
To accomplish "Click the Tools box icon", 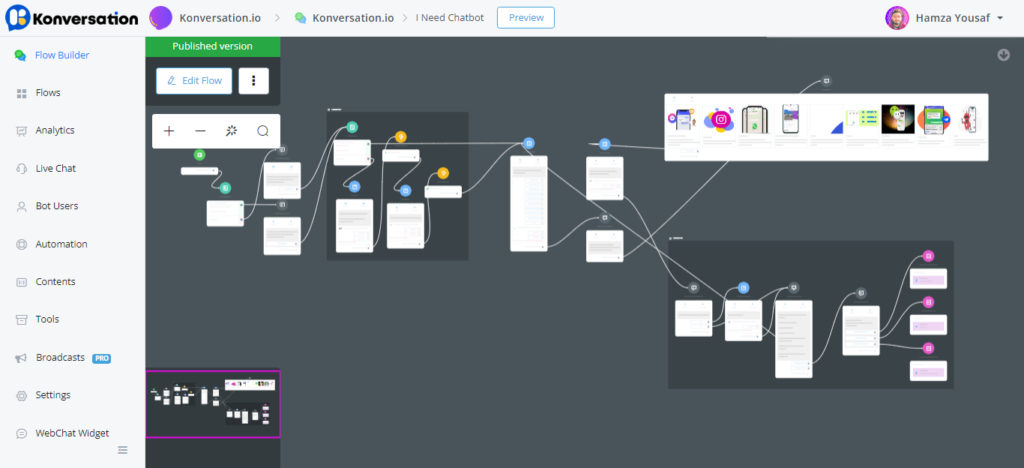I will [21, 320].
